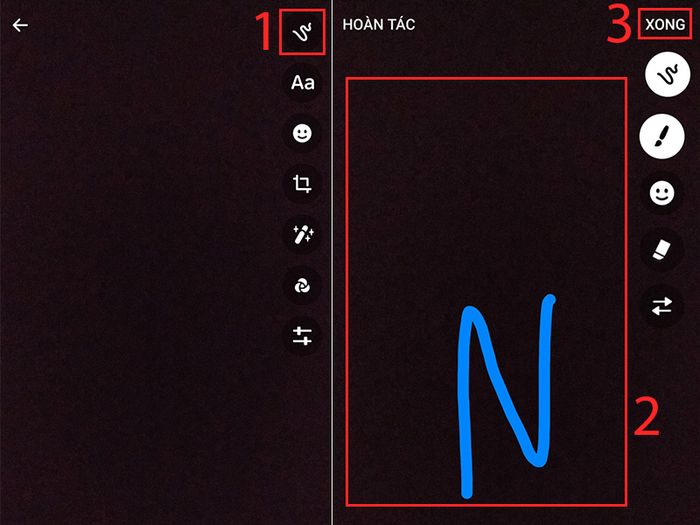Activate the eraser tool
This screenshot has height=525, width=700.
click(x=662, y=250)
